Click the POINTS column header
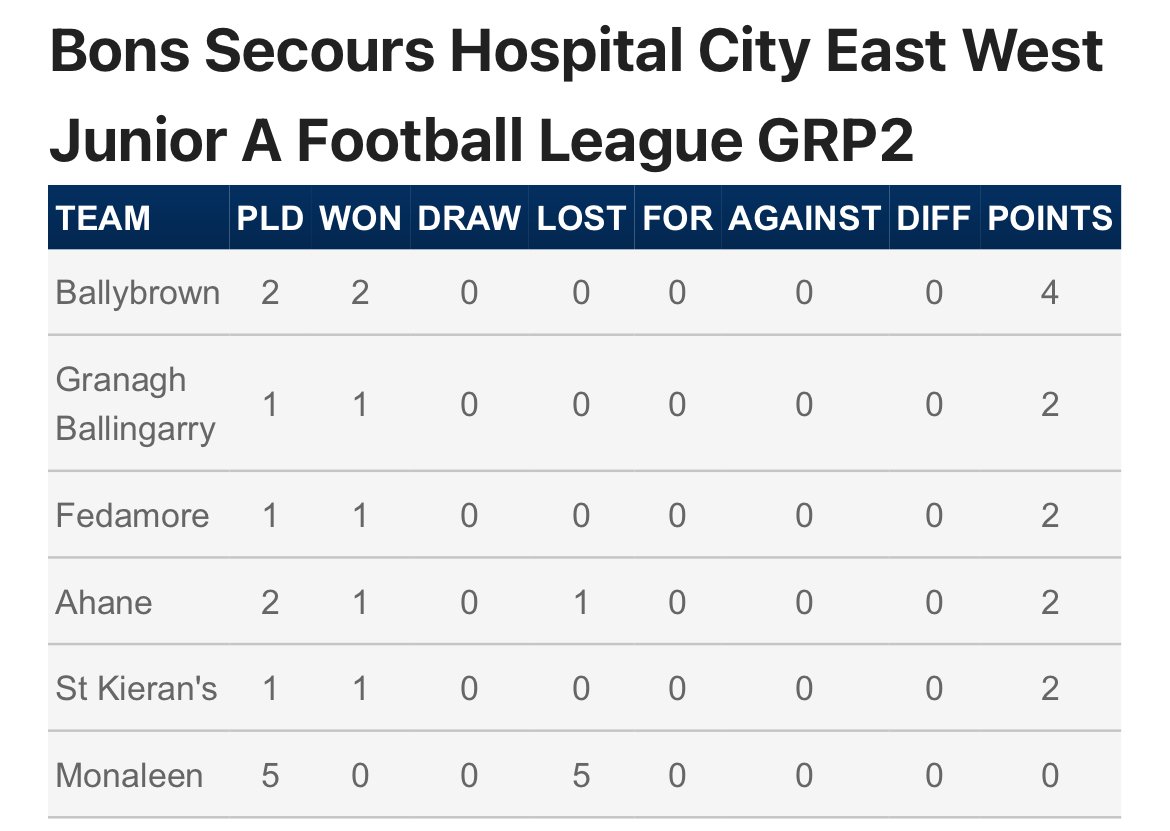Screen dimensions: 1170x831 1050,219
